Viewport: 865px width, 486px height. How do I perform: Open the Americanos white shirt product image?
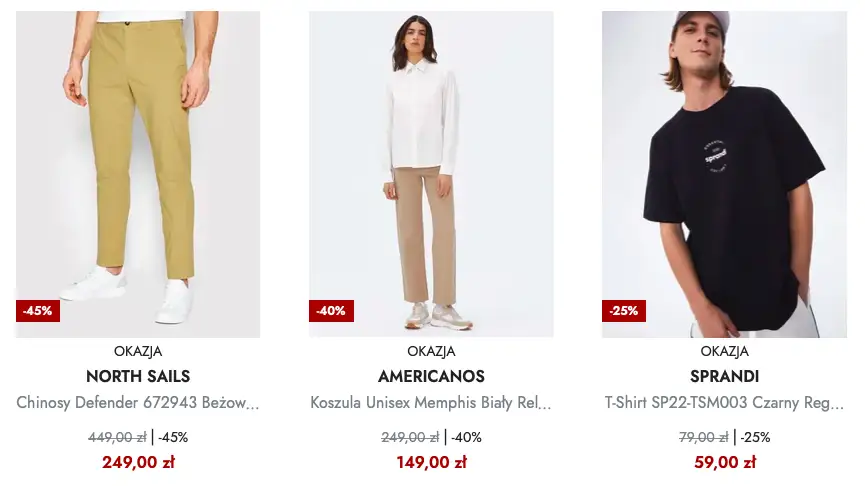[431, 174]
